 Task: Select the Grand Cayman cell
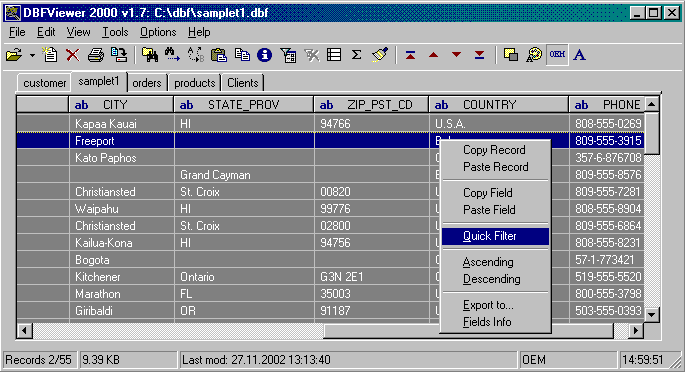point(244,175)
